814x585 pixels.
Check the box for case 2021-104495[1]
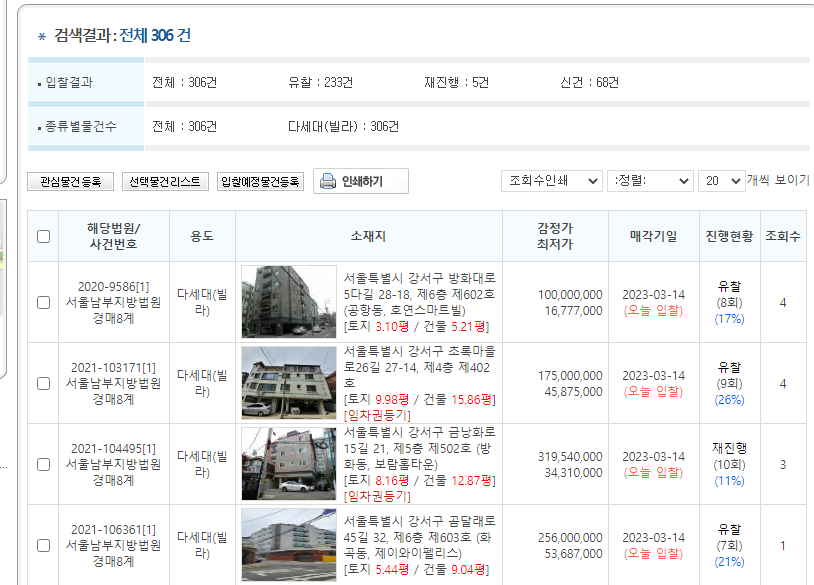tap(44, 465)
